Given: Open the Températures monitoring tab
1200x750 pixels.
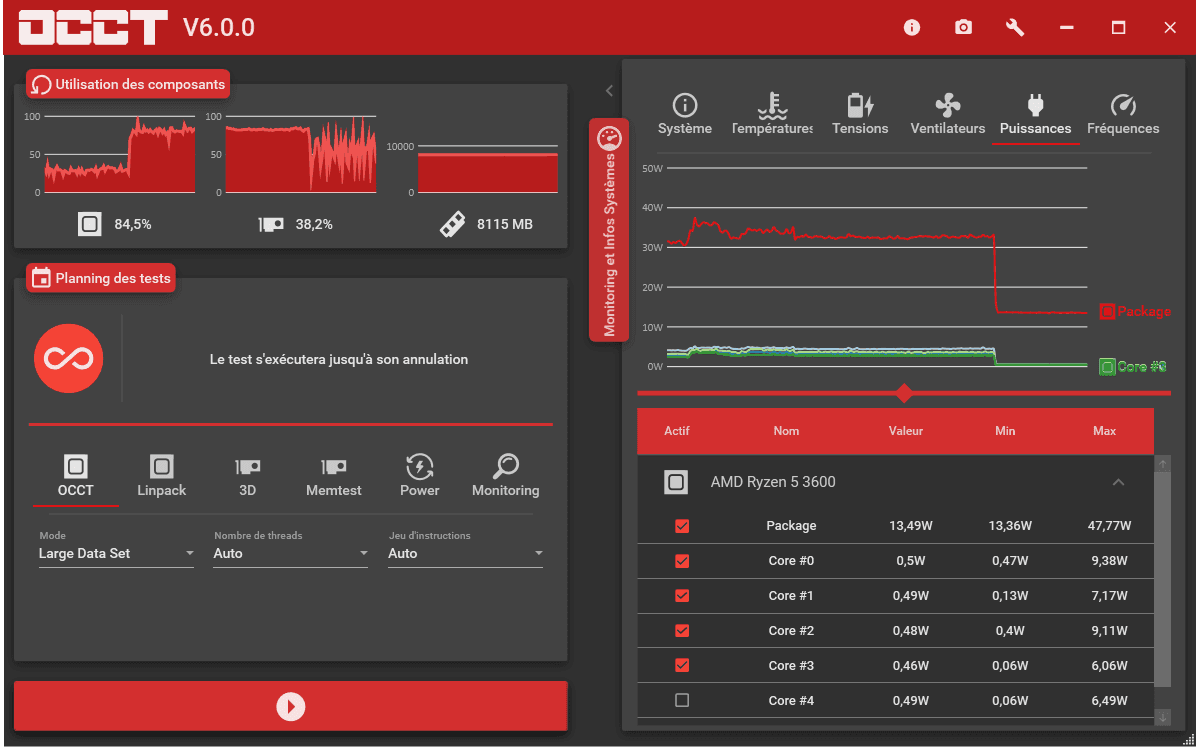Looking at the screenshot, I should (x=772, y=115).
